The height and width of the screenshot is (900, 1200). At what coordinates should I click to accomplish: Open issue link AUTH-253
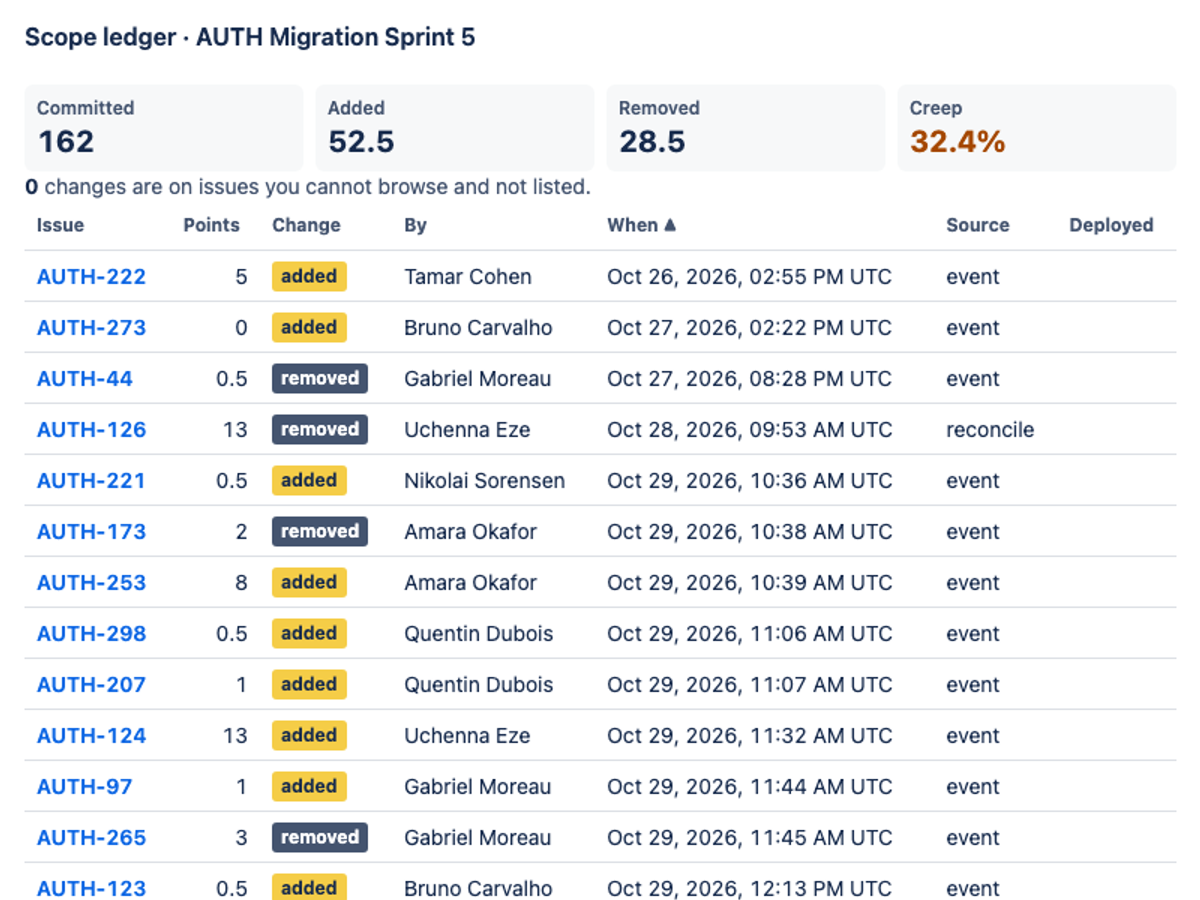(x=91, y=583)
